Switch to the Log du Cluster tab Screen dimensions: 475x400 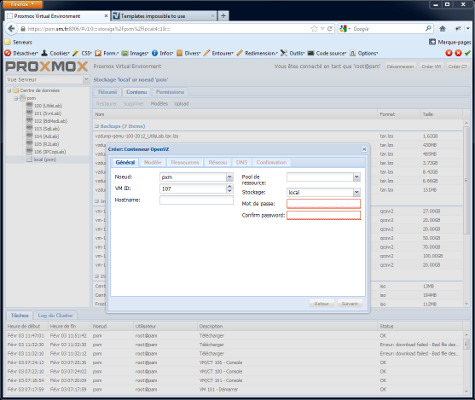pyautogui.click(x=55, y=315)
